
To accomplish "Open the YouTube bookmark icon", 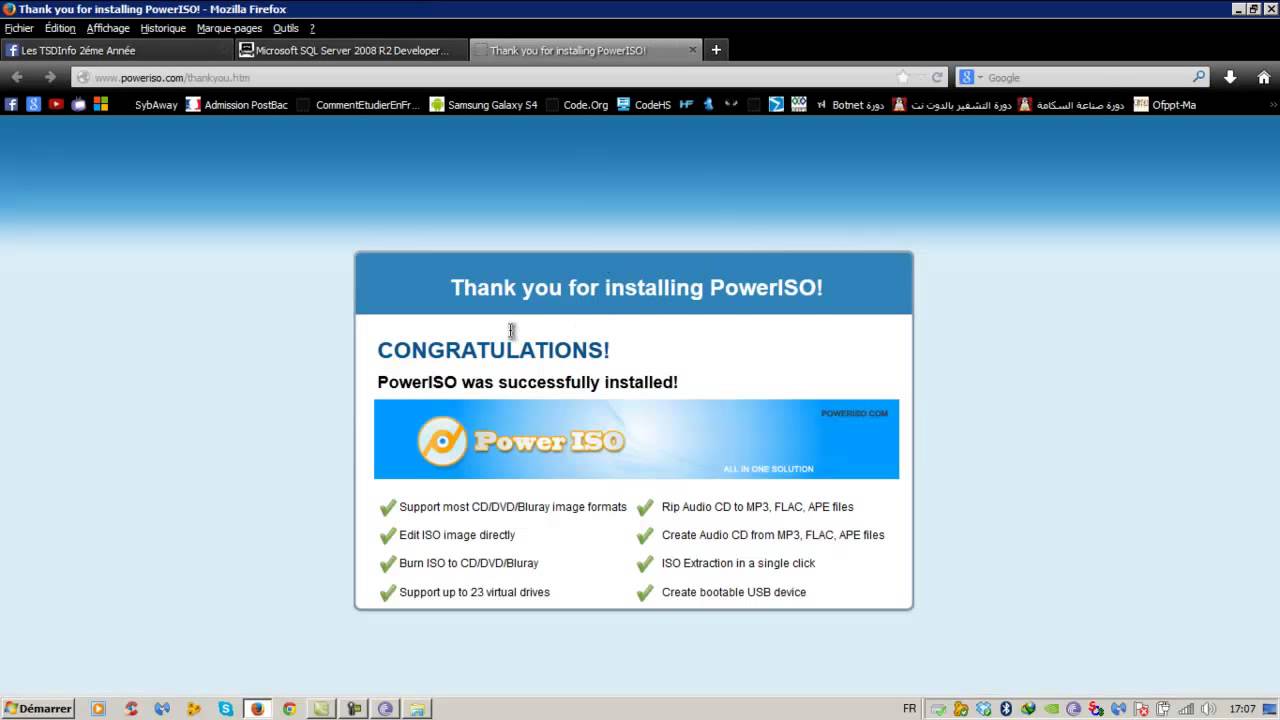I will click(x=56, y=104).
